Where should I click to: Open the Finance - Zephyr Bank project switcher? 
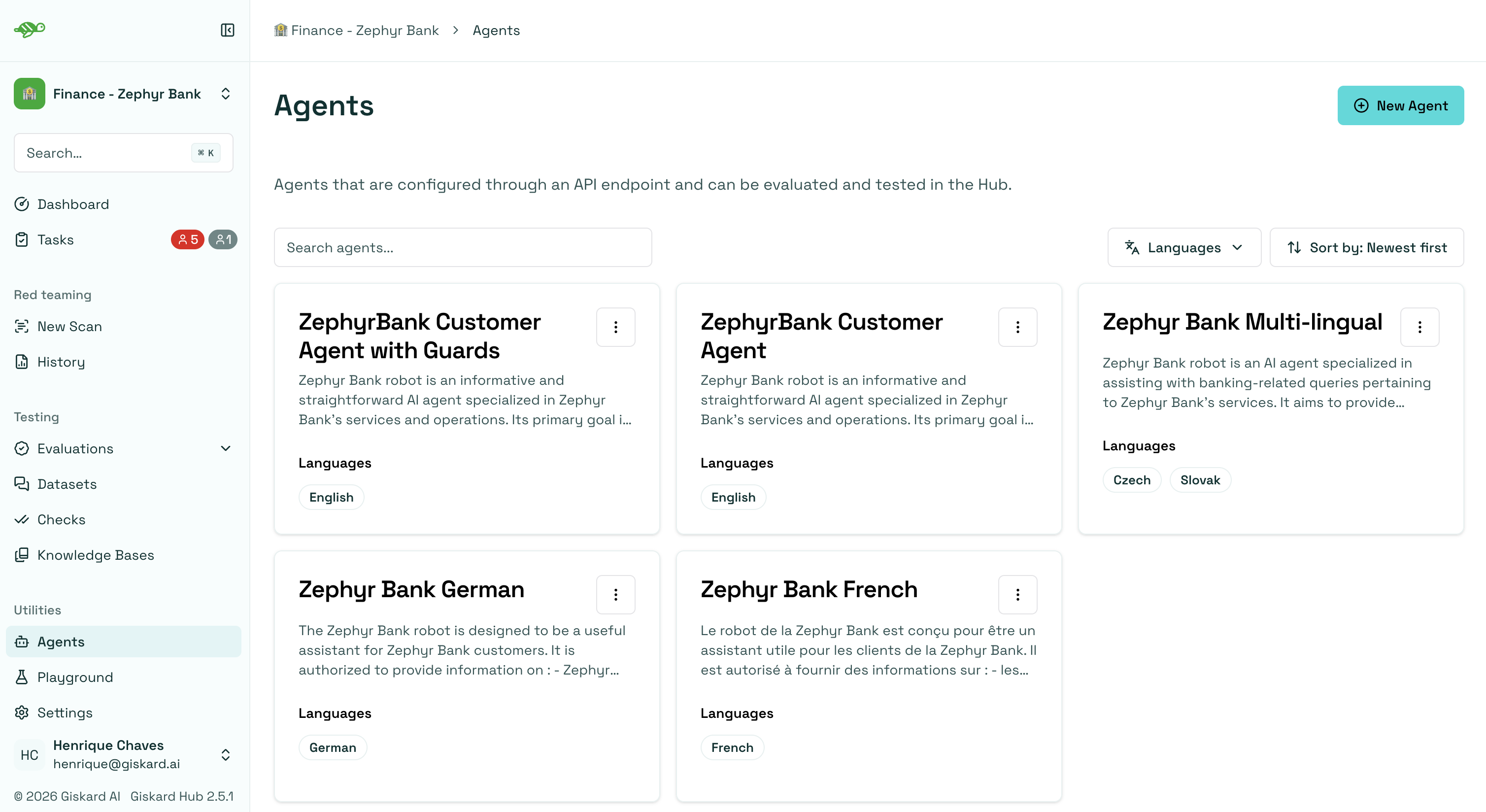tap(124, 94)
